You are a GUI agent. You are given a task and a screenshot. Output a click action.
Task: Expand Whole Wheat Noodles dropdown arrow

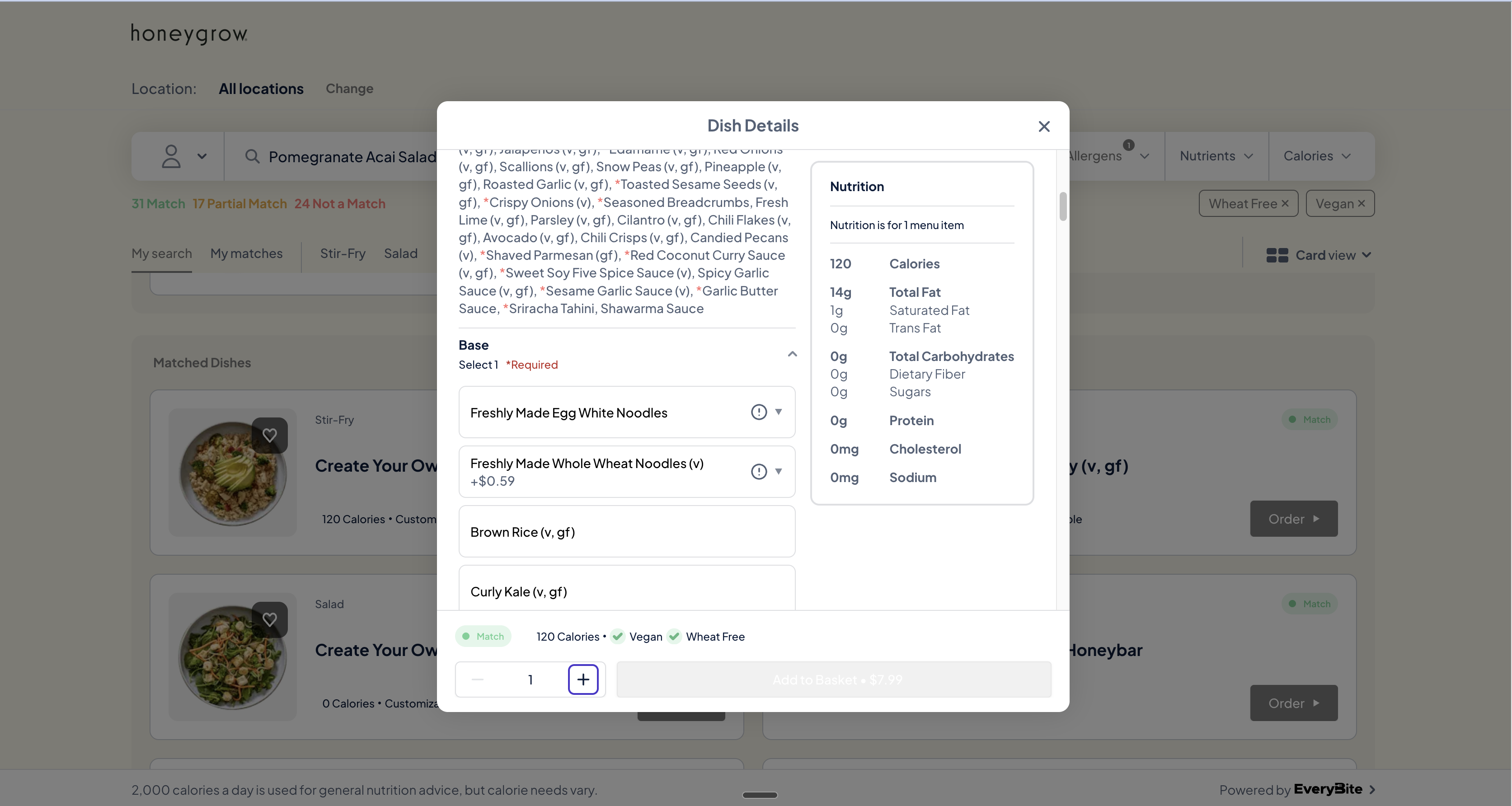pyautogui.click(x=778, y=471)
